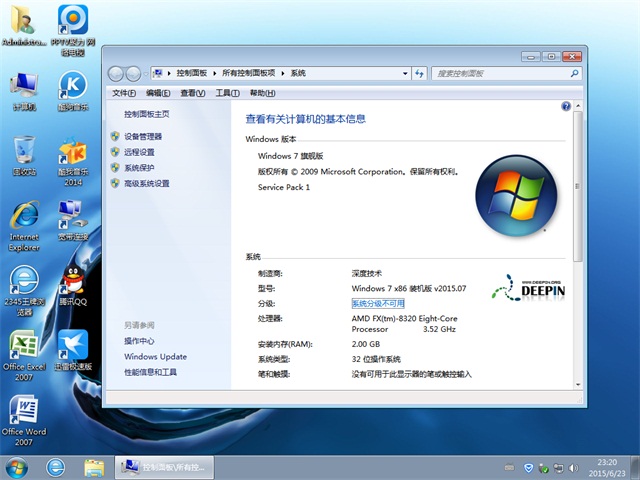This screenshot has height=480, width=640.
Task: Open 系统保护 sidebar link
Action: point(139,167)
